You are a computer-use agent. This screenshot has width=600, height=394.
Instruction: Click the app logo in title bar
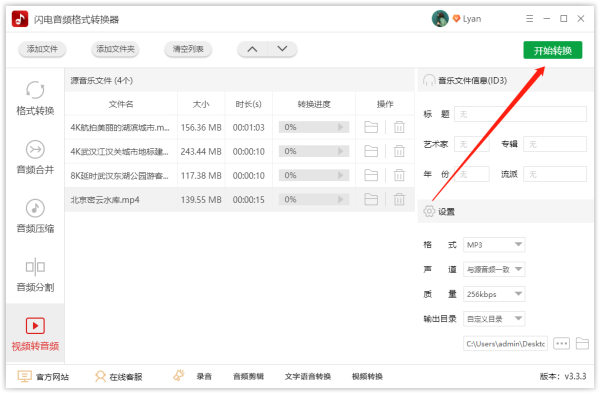pos(20,18)
